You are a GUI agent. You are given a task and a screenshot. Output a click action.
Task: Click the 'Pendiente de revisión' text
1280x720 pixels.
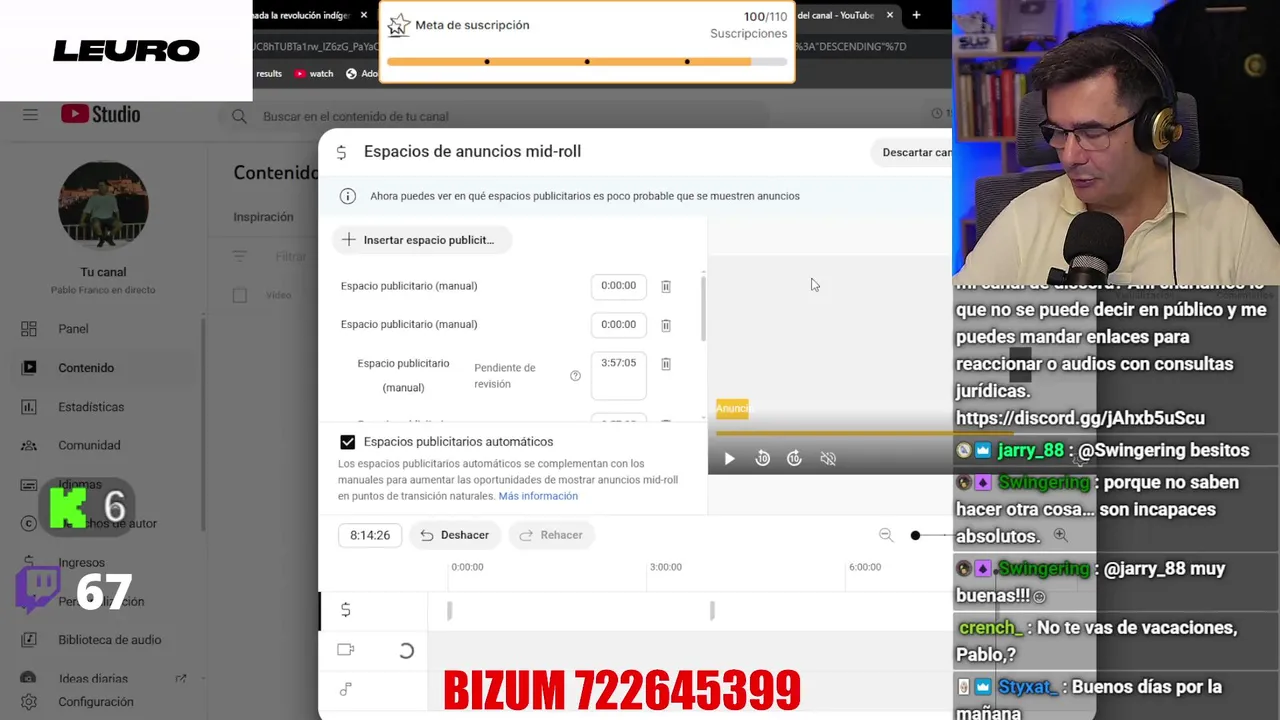(505, 376)
